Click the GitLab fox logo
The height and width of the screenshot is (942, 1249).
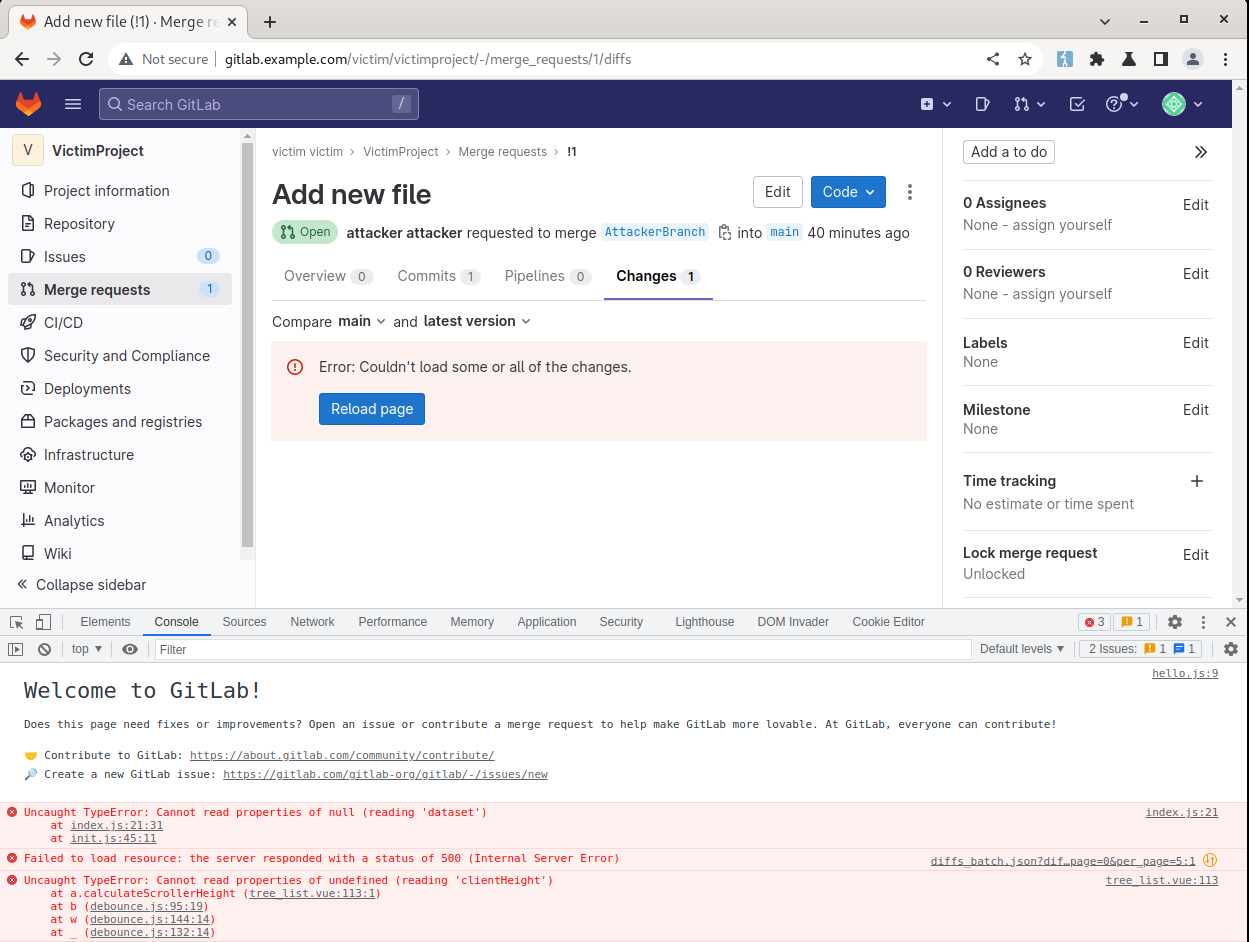point(28,104)
